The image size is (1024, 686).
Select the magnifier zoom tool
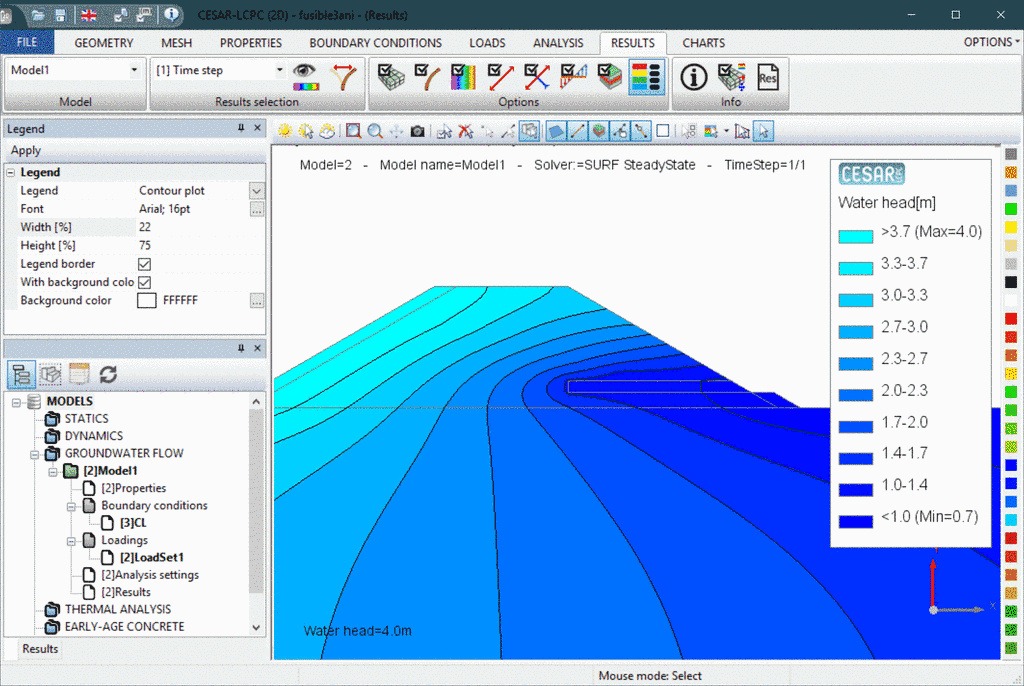(x=375, y=131)
